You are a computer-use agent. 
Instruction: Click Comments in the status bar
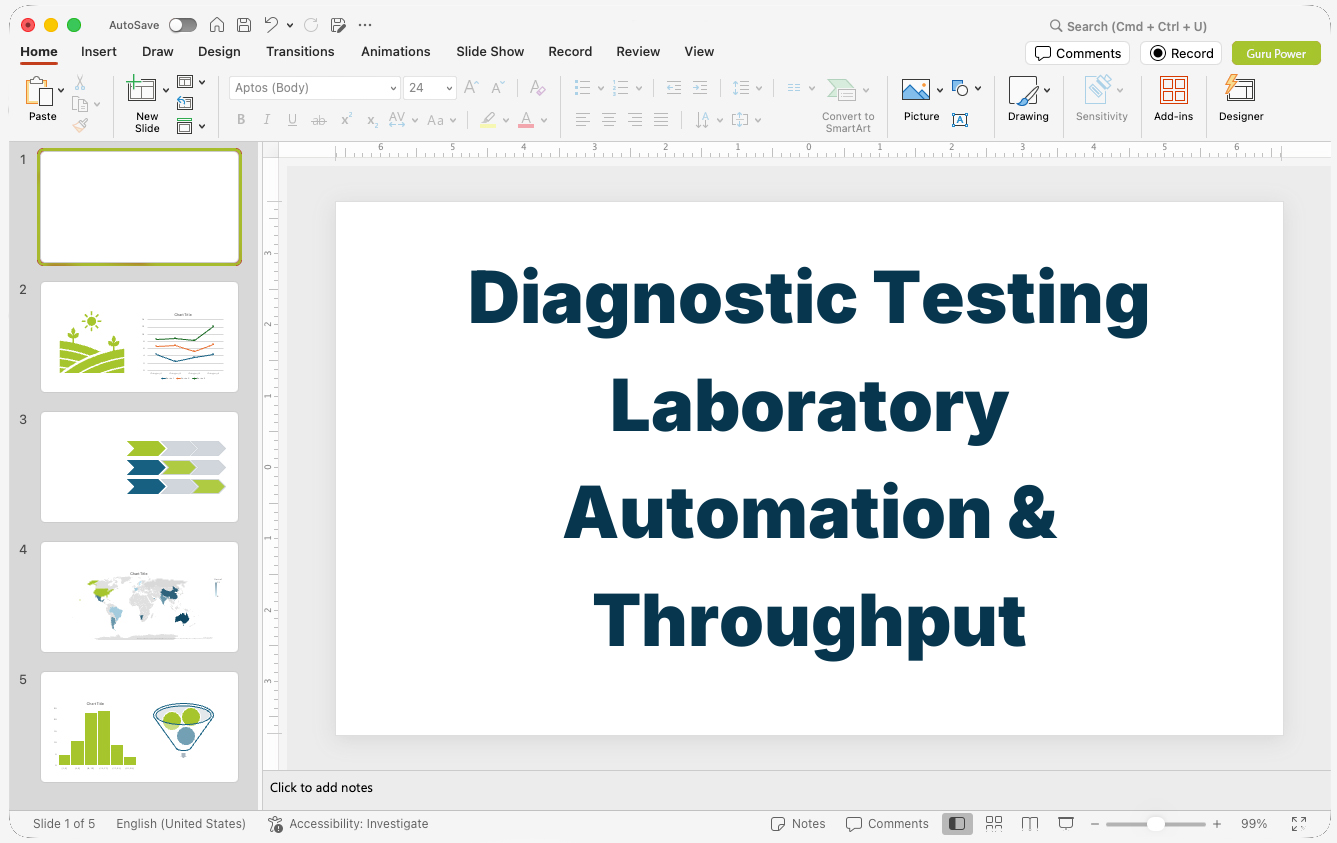[887, 824]
